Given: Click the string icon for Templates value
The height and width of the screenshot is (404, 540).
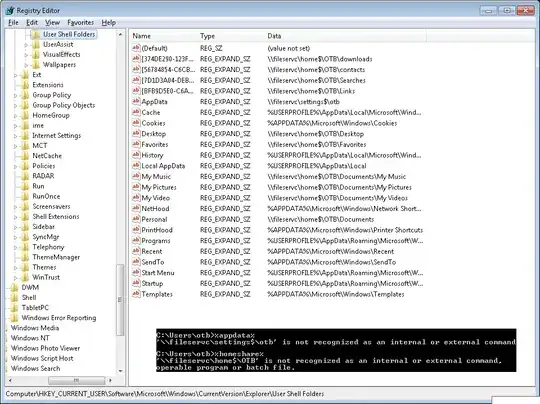Looking at the screenshot, I should click(136, 294).
